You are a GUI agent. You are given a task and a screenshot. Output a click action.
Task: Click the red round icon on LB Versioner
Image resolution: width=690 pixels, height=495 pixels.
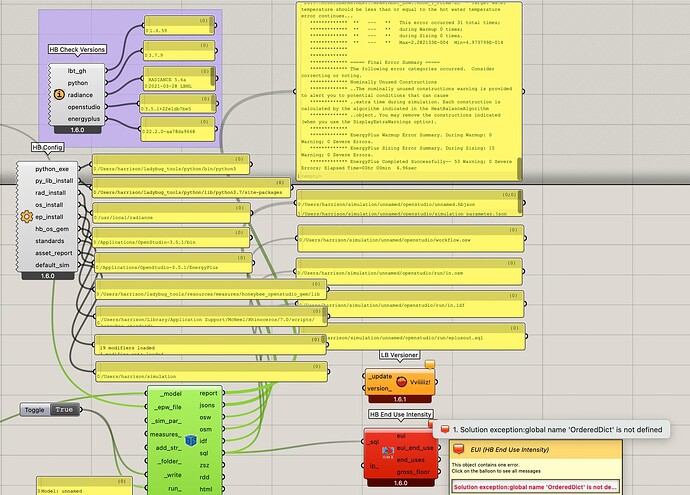tap(401, 382)
